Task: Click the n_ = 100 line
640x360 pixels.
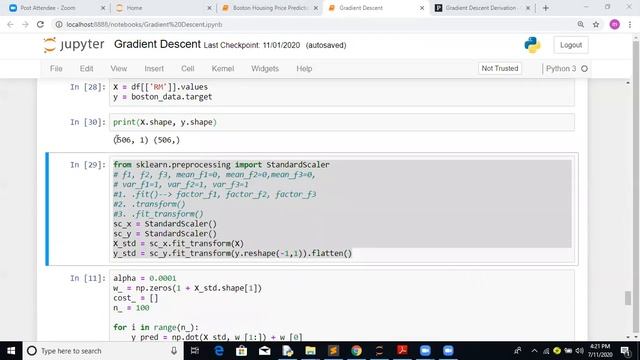Action: pyautogui.click(x=131, y=308)
